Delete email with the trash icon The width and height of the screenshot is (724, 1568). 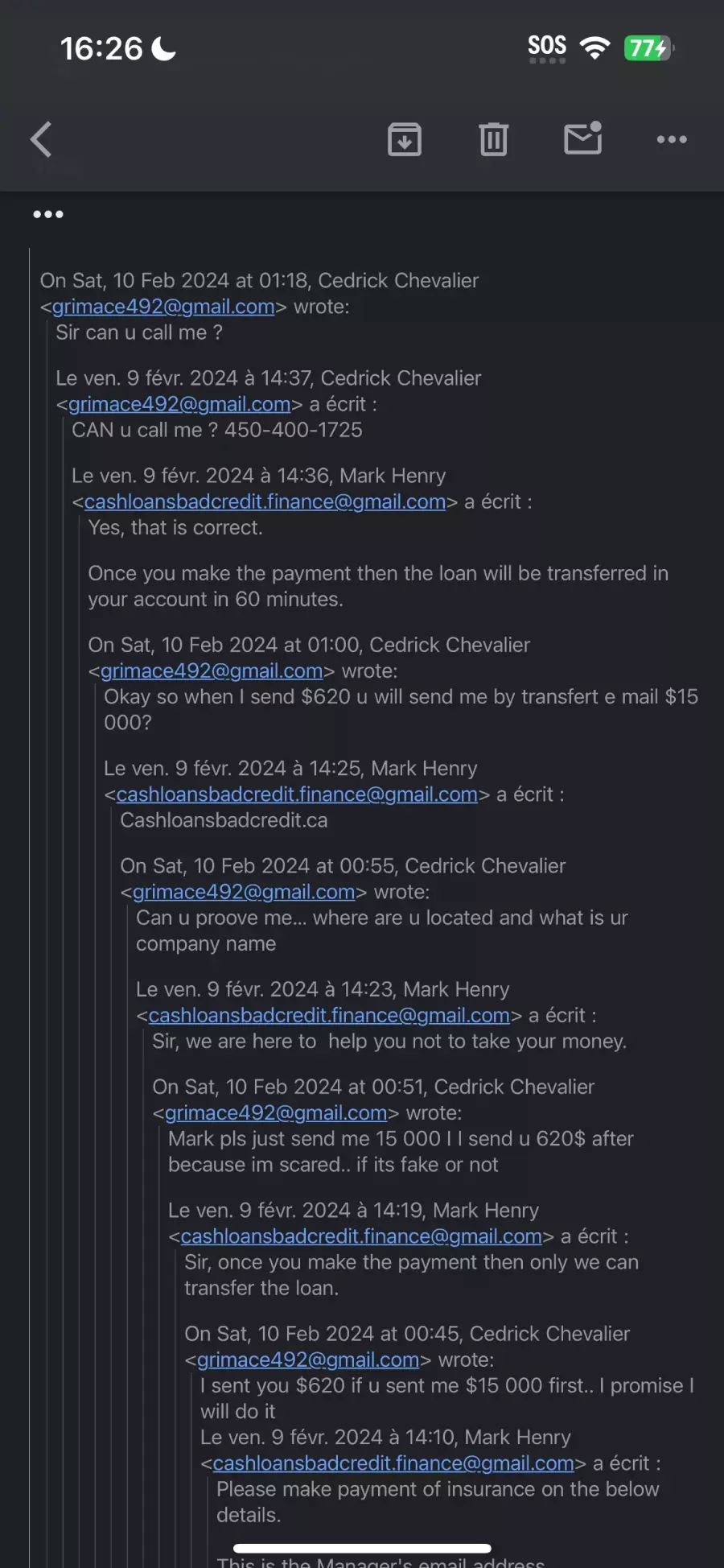[x=493, y=139]
